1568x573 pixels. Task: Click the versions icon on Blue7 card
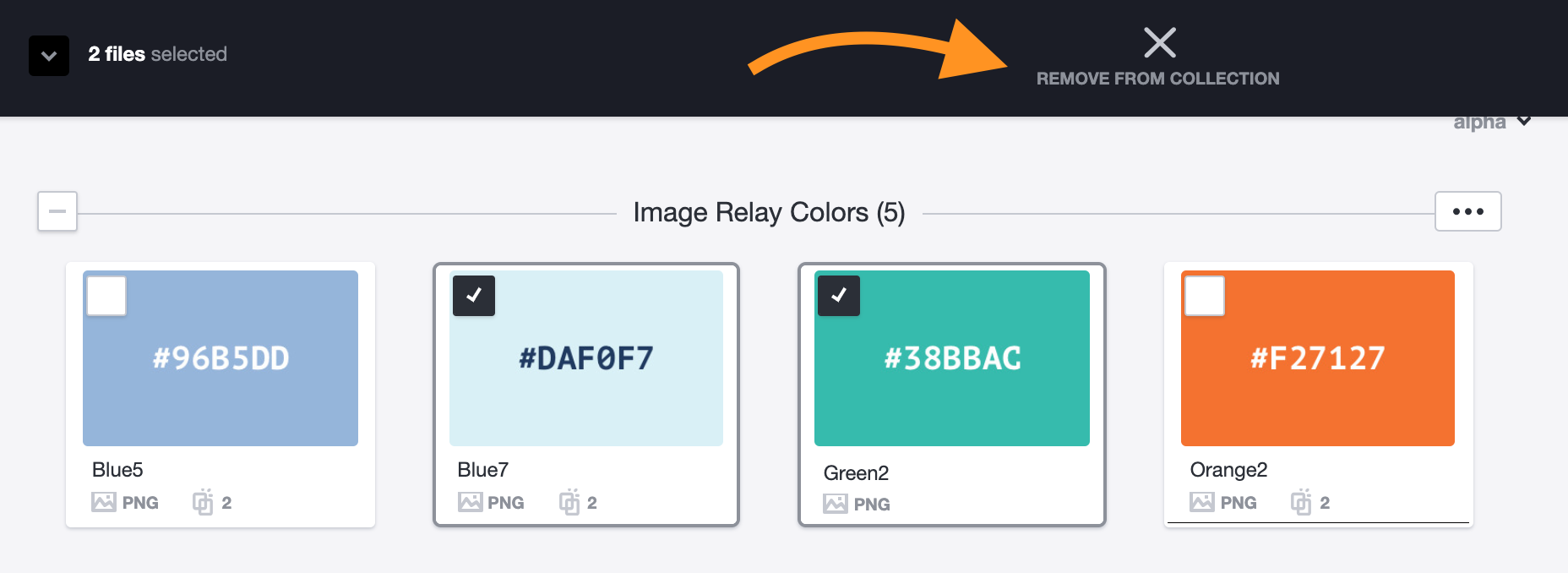click(x=569, y=502)
